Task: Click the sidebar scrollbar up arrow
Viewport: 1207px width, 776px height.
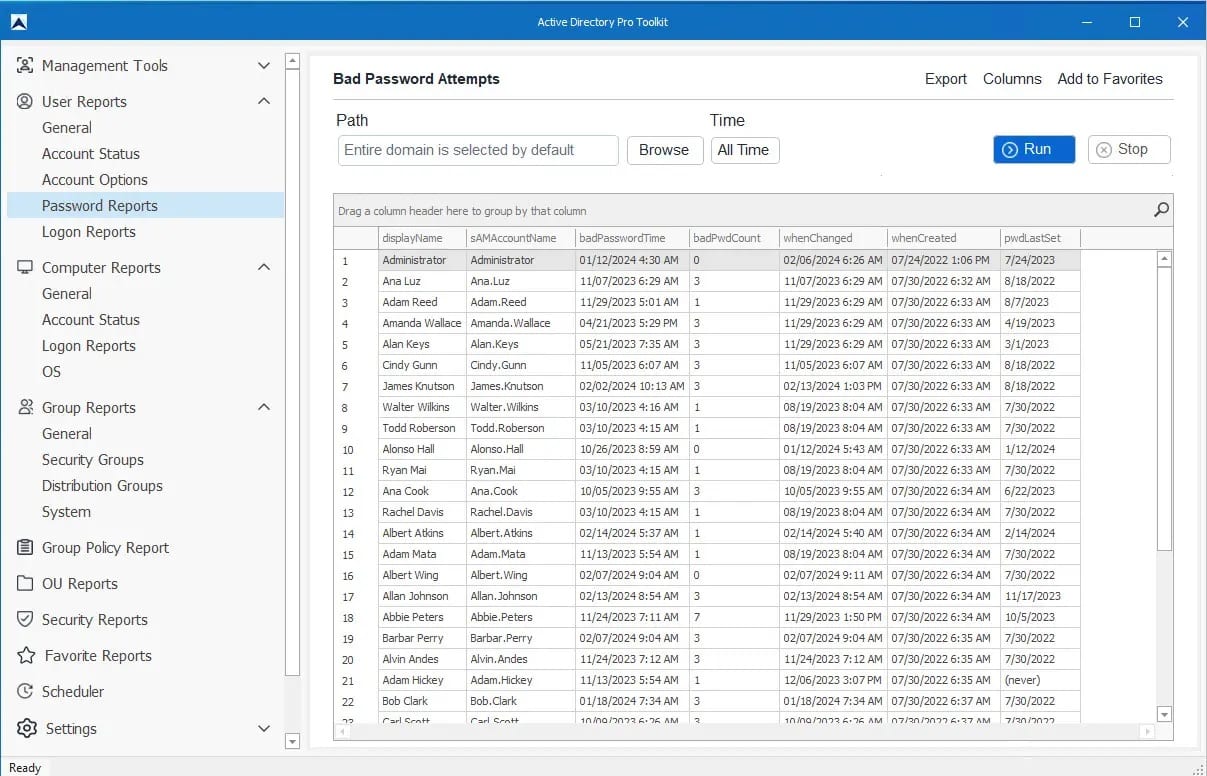Action: [x=292, y=61]
